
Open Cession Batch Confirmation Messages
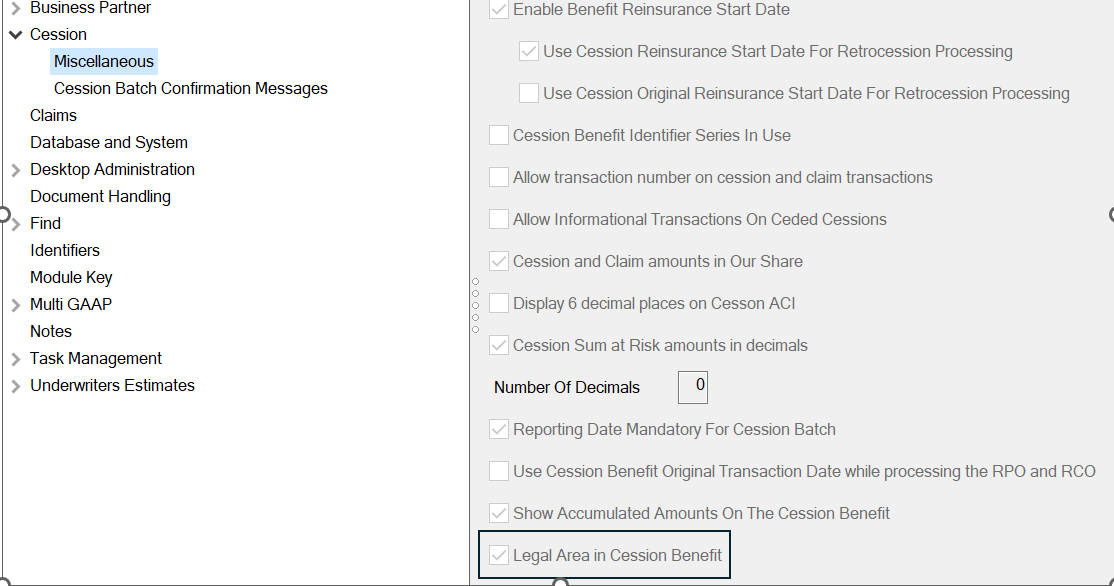(x=191, y=89)
